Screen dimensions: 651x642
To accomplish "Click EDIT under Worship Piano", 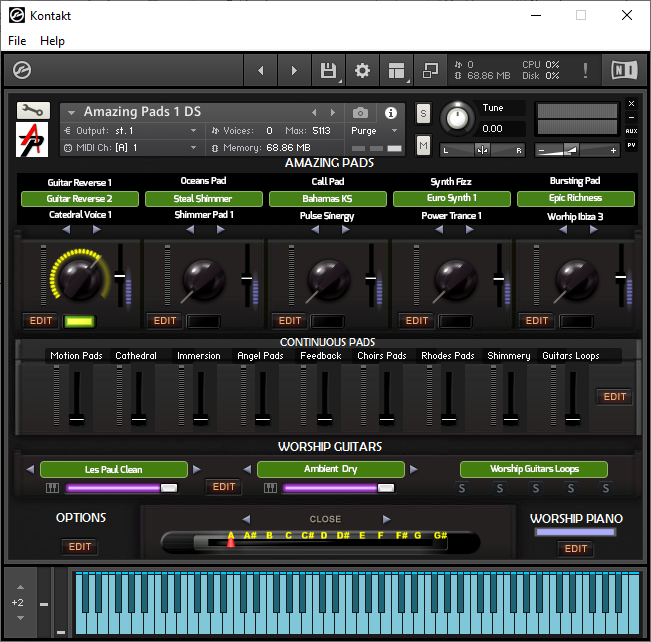I will 576,549.
